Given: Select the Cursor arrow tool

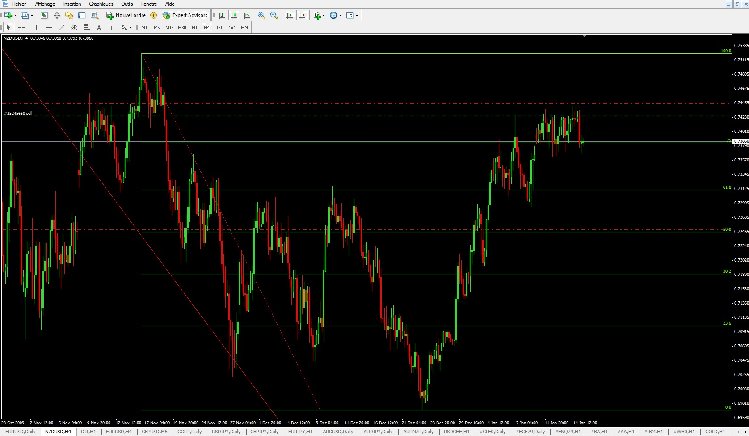Looking at the screenshot, I should tap(9, 28).
